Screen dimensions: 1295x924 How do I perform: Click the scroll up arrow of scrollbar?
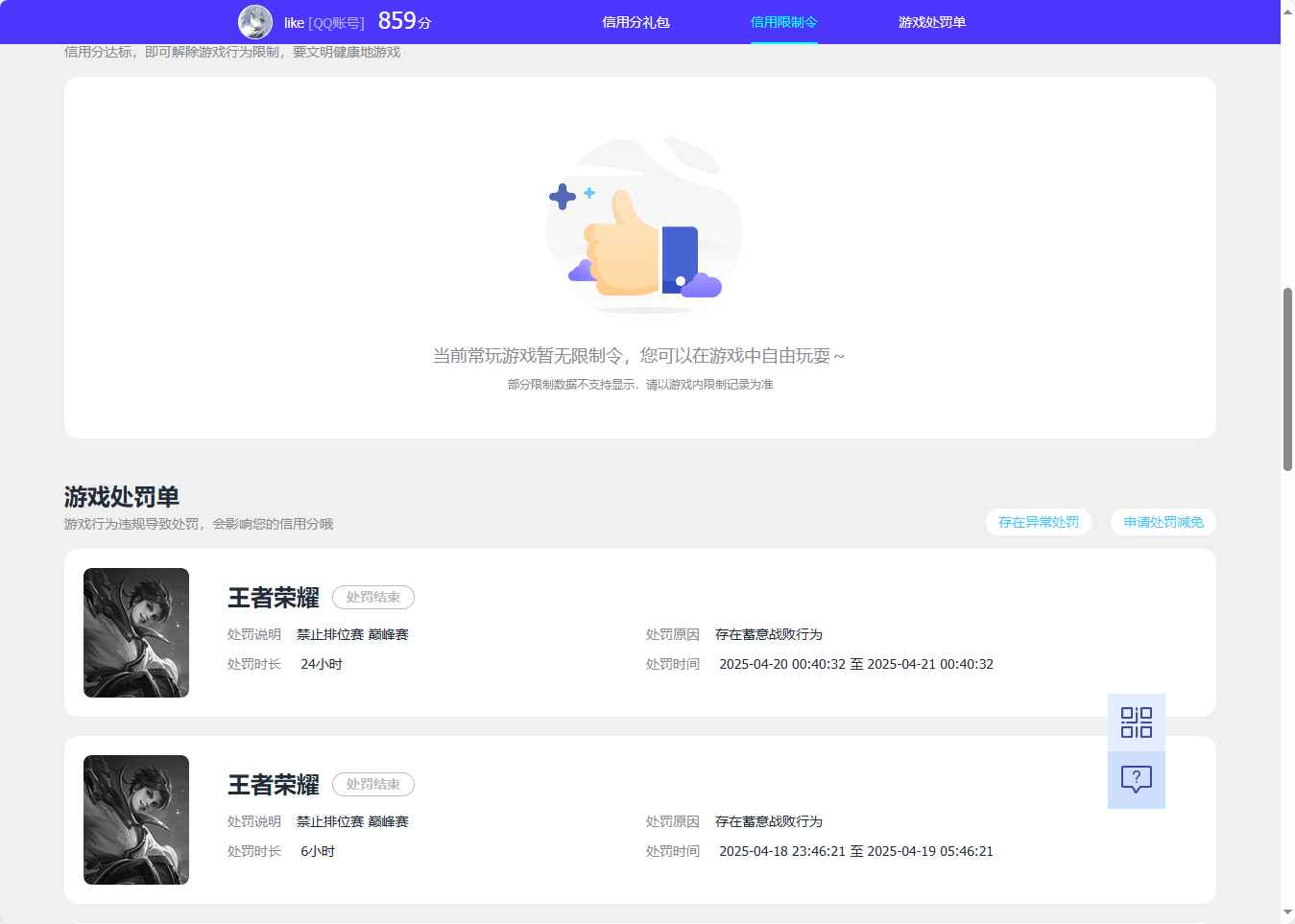coord(1287,10)
